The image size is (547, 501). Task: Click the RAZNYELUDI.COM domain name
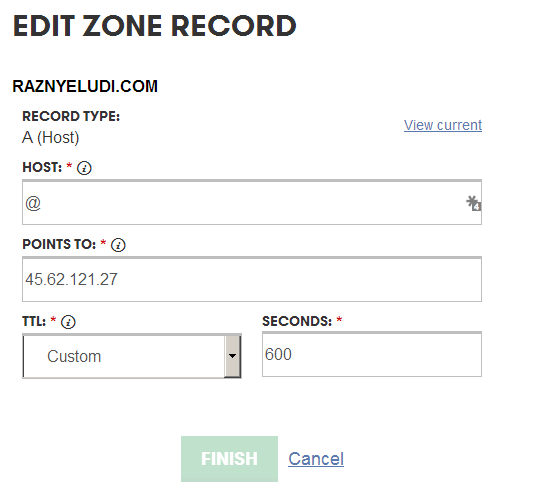[x=85, y=87]
